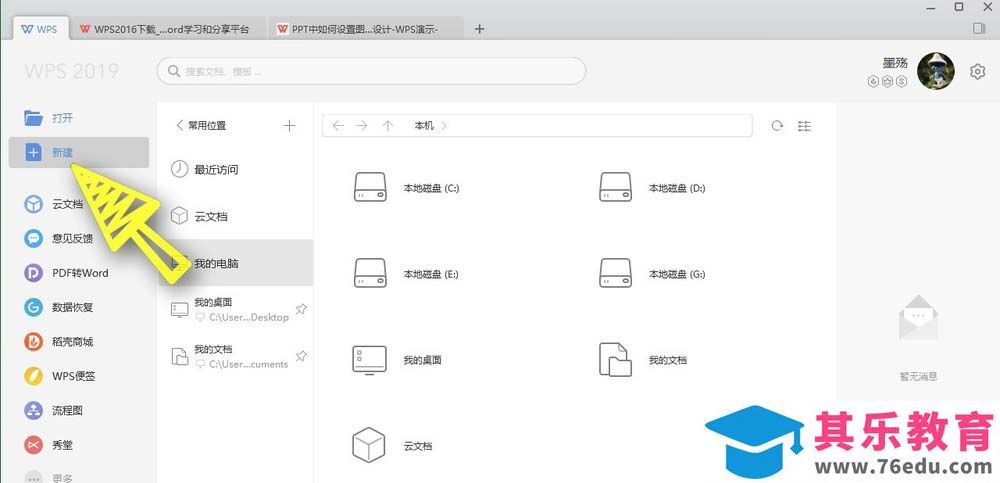Click the 暂无消息 message envelope icon

tap(918, 317)
